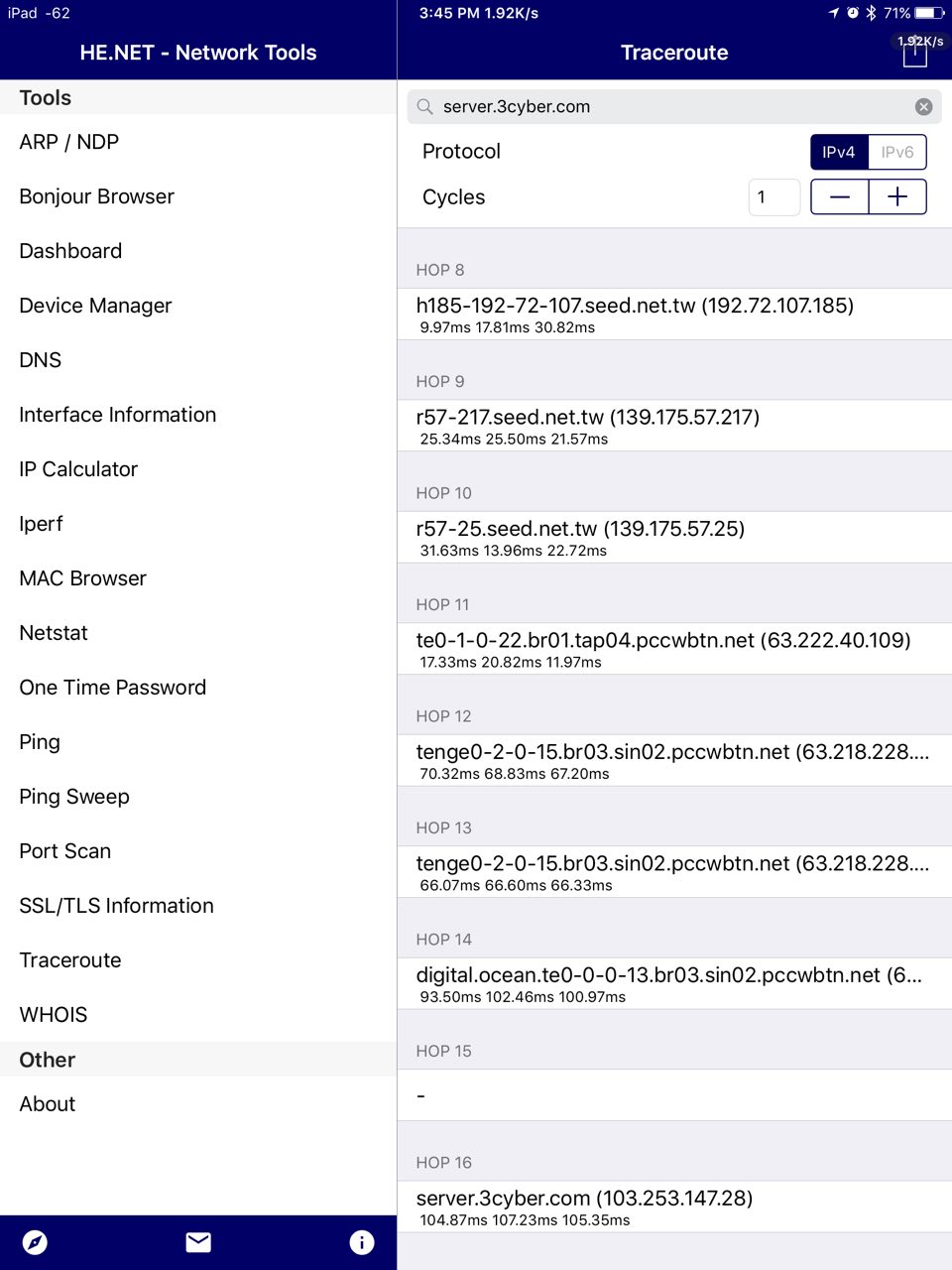Clear the server.3cyber.com search field
Viewport: 952px width, 1270px height.
(923, 107)
